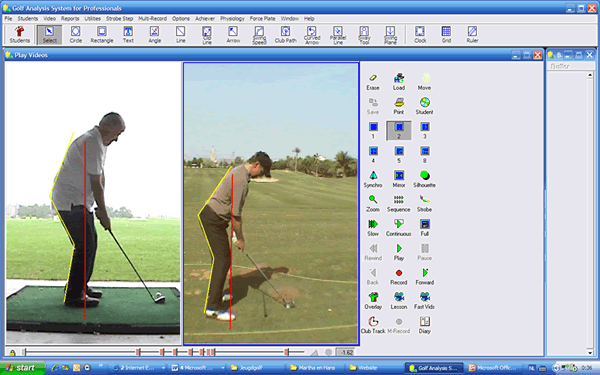Screen dimensions: 600x375
Task: Open the Force Plate menu
Action: tap(262, 18)
